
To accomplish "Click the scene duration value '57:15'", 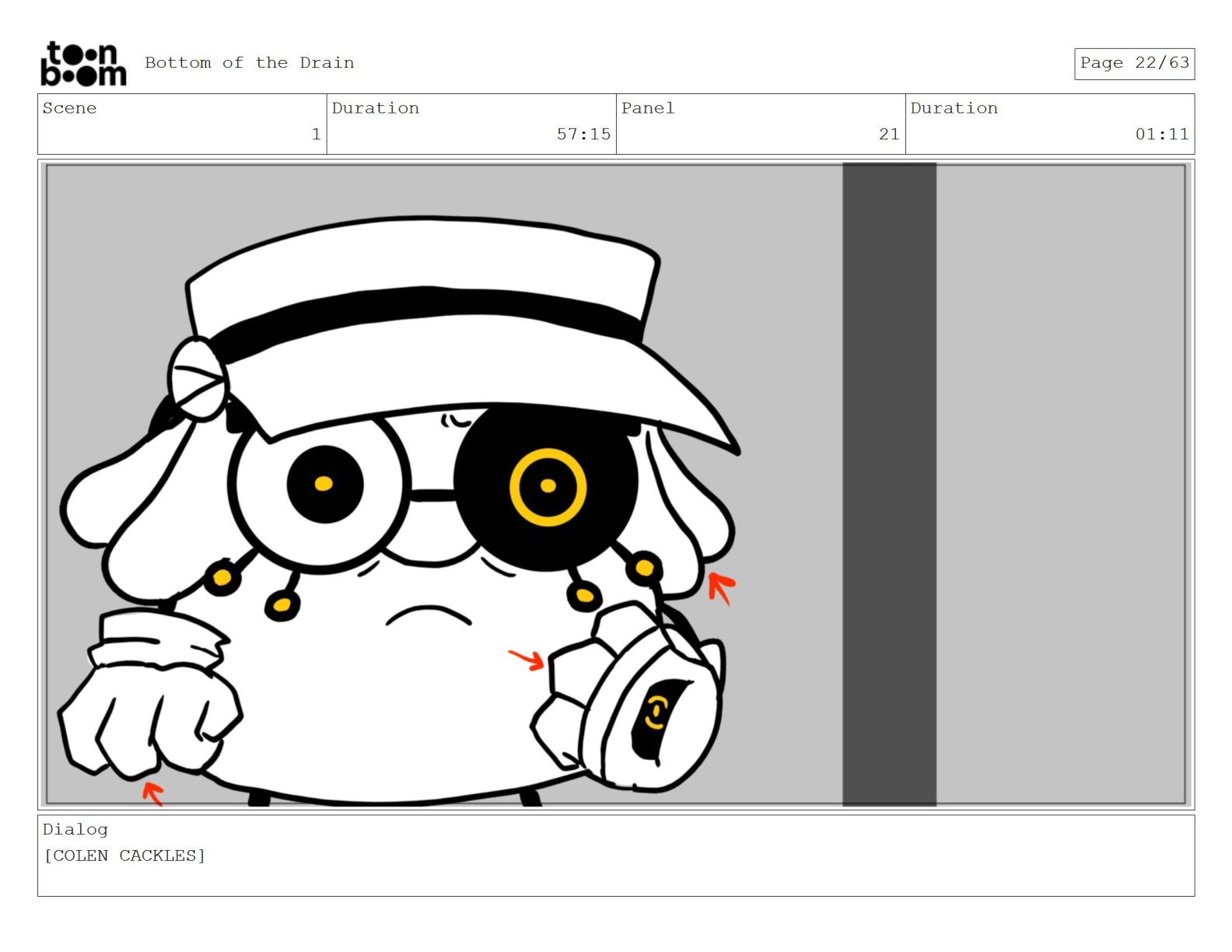I will click(583, 134).
